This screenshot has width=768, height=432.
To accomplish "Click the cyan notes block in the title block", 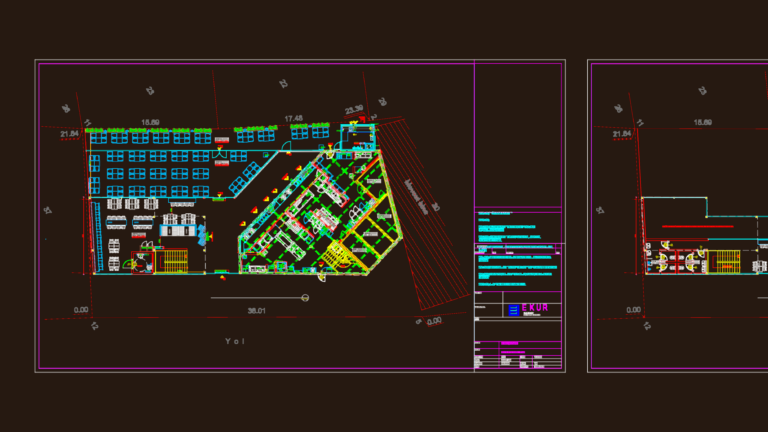I will [x=518, y=249].
